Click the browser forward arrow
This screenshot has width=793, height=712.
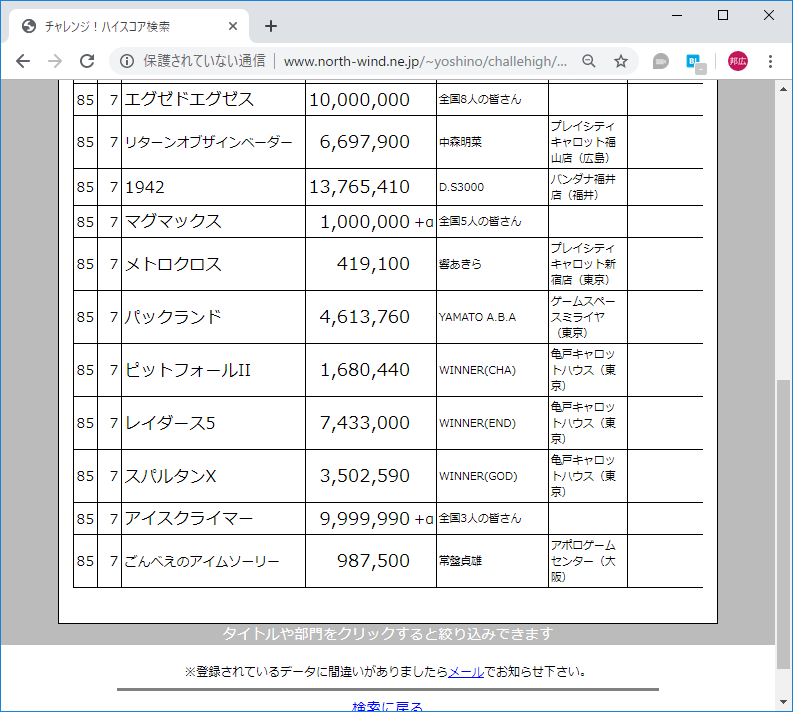[55, 61]
